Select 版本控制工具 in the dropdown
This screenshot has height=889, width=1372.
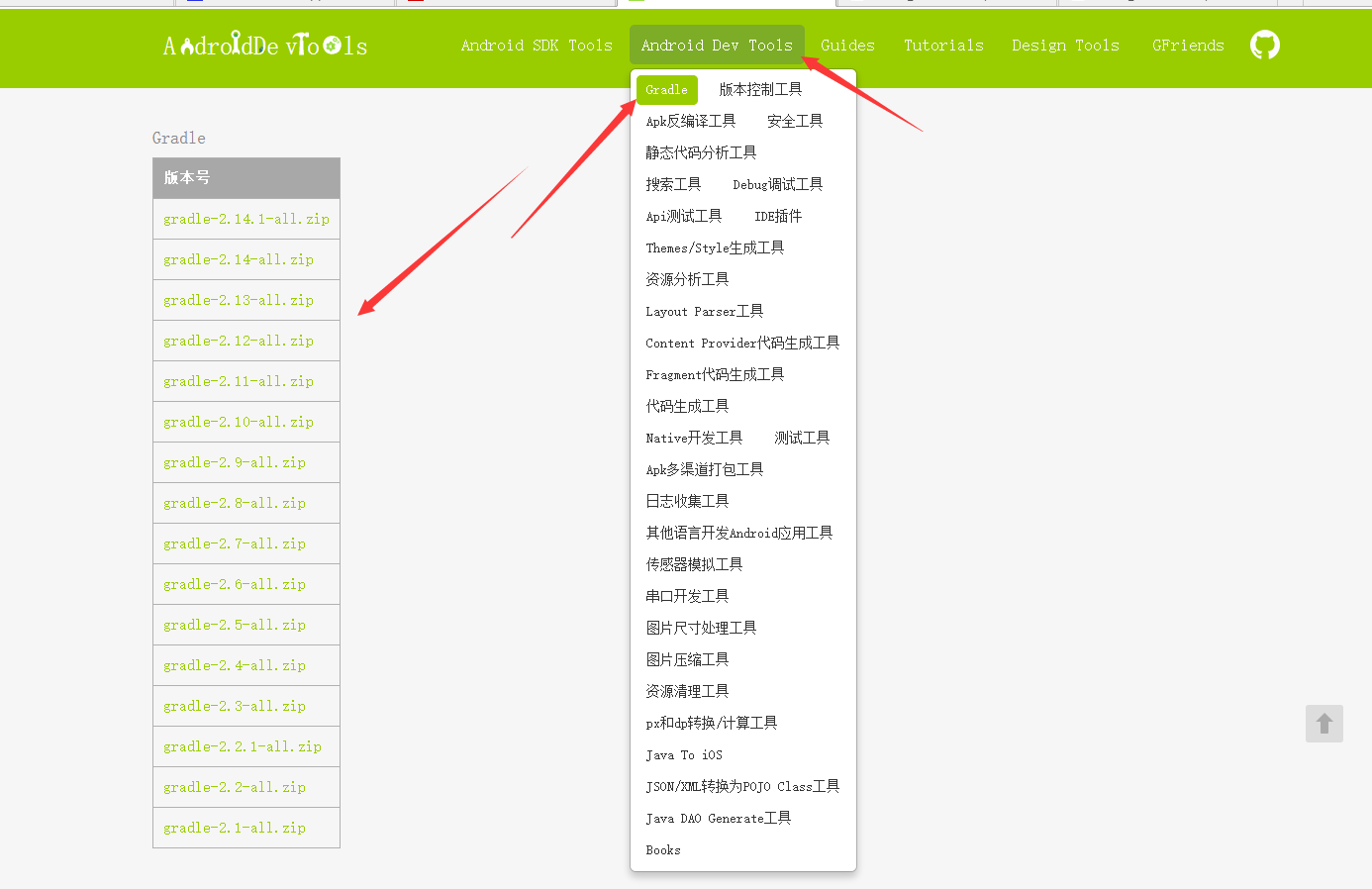pos(760,90)
